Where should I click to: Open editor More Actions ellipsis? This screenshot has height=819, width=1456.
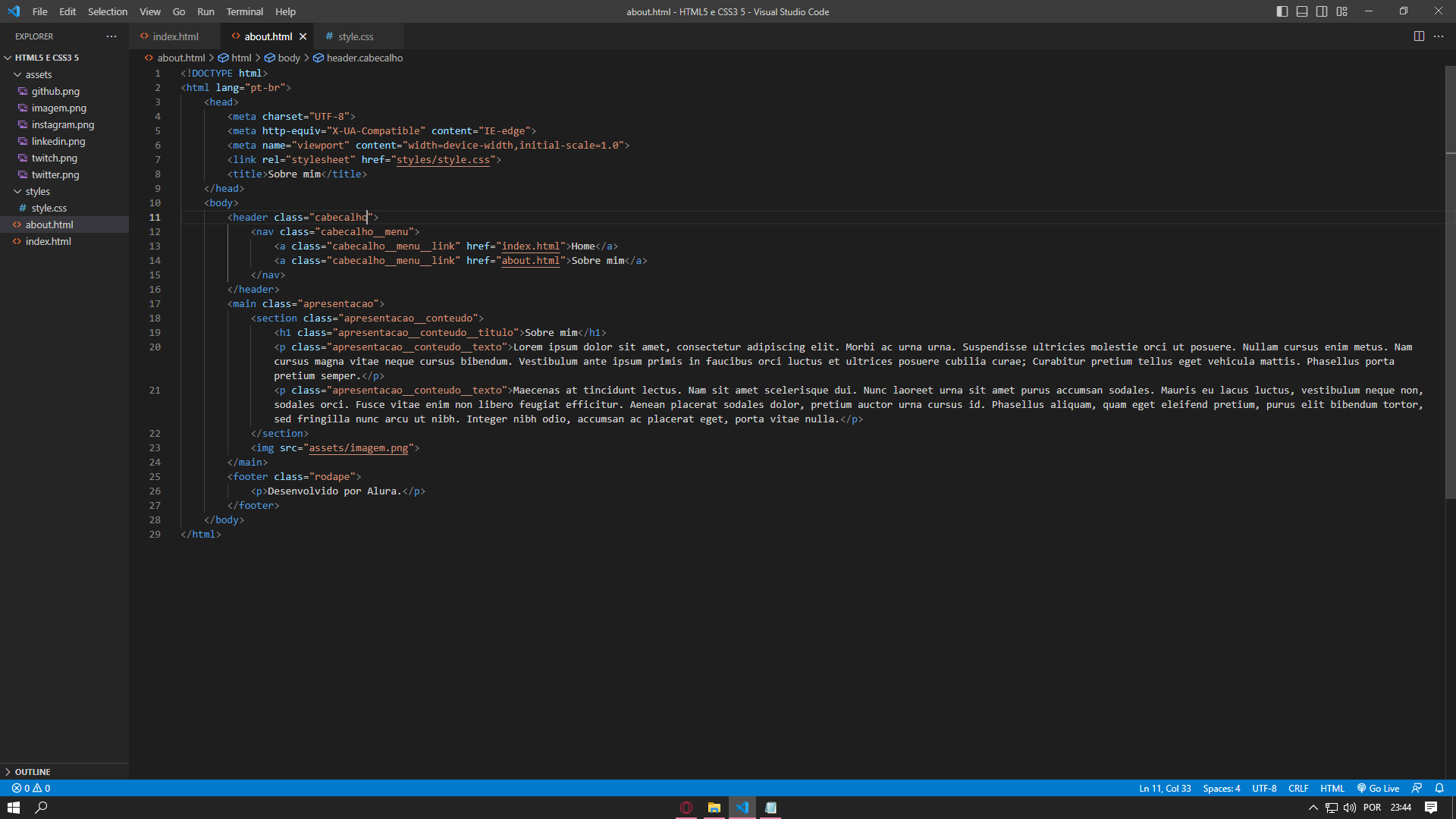click(1439, 36)
